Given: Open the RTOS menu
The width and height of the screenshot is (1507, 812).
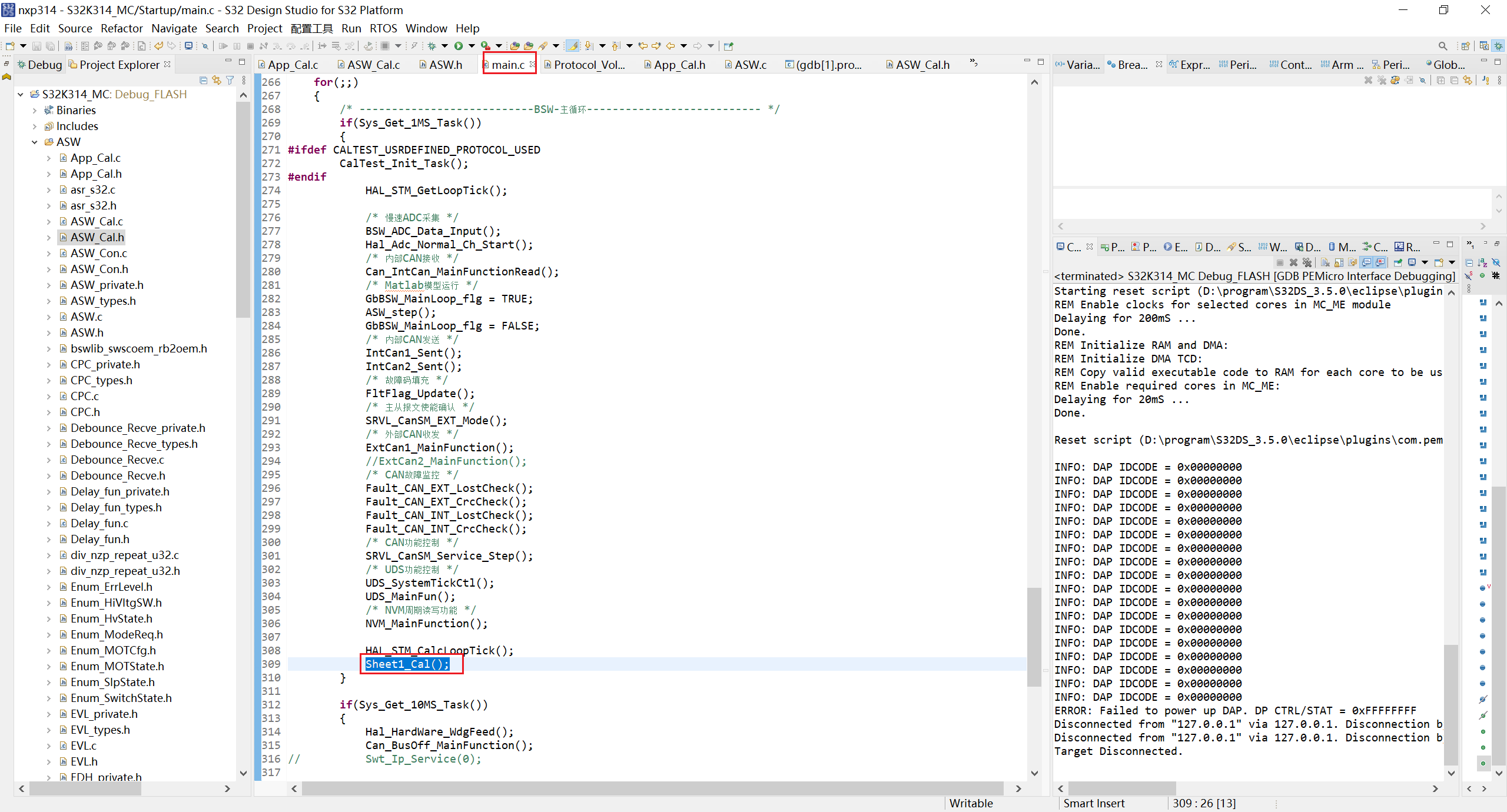Looking at the screenshot, I should [383, 28].
